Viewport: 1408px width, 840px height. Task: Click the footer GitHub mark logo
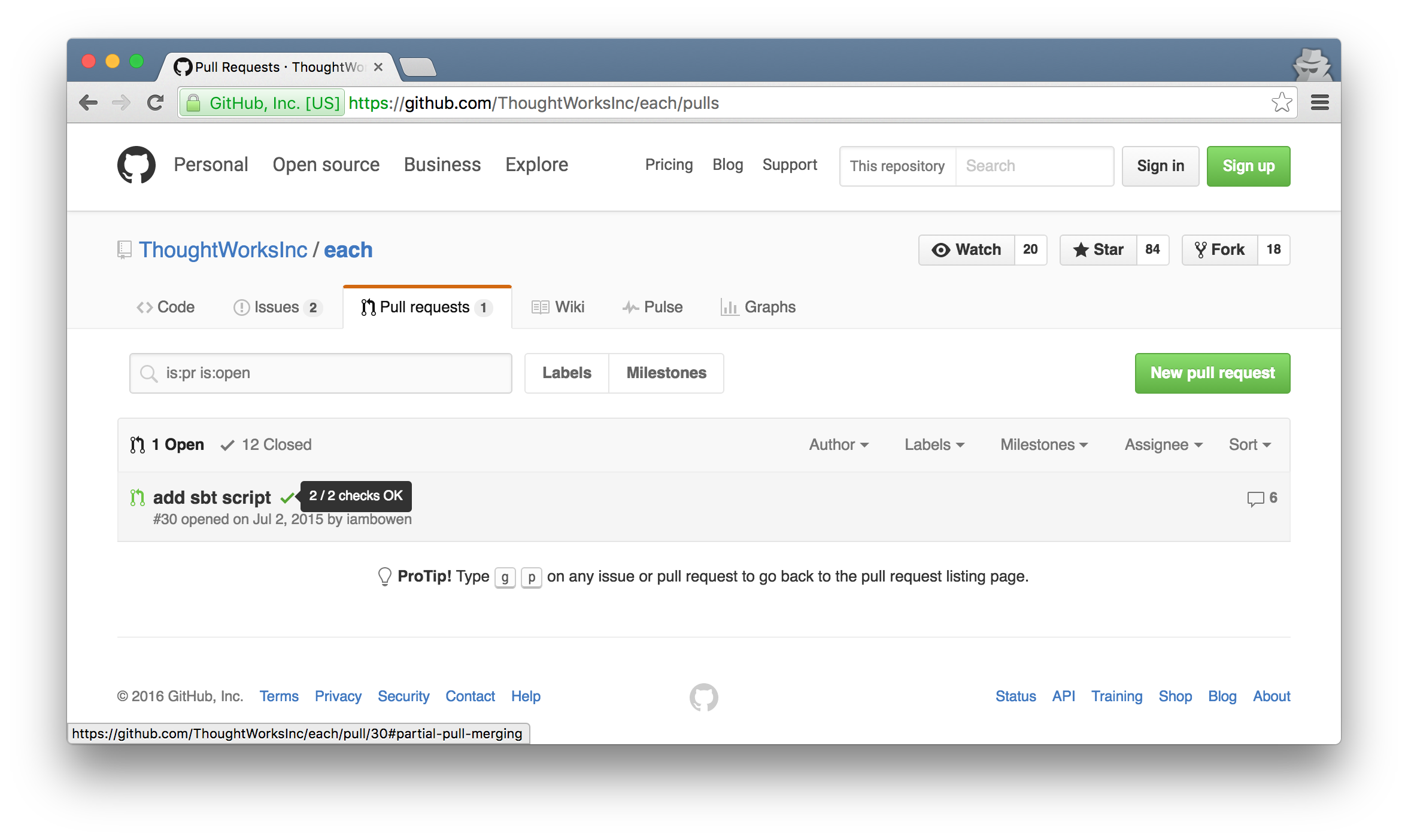click(704, 697)
